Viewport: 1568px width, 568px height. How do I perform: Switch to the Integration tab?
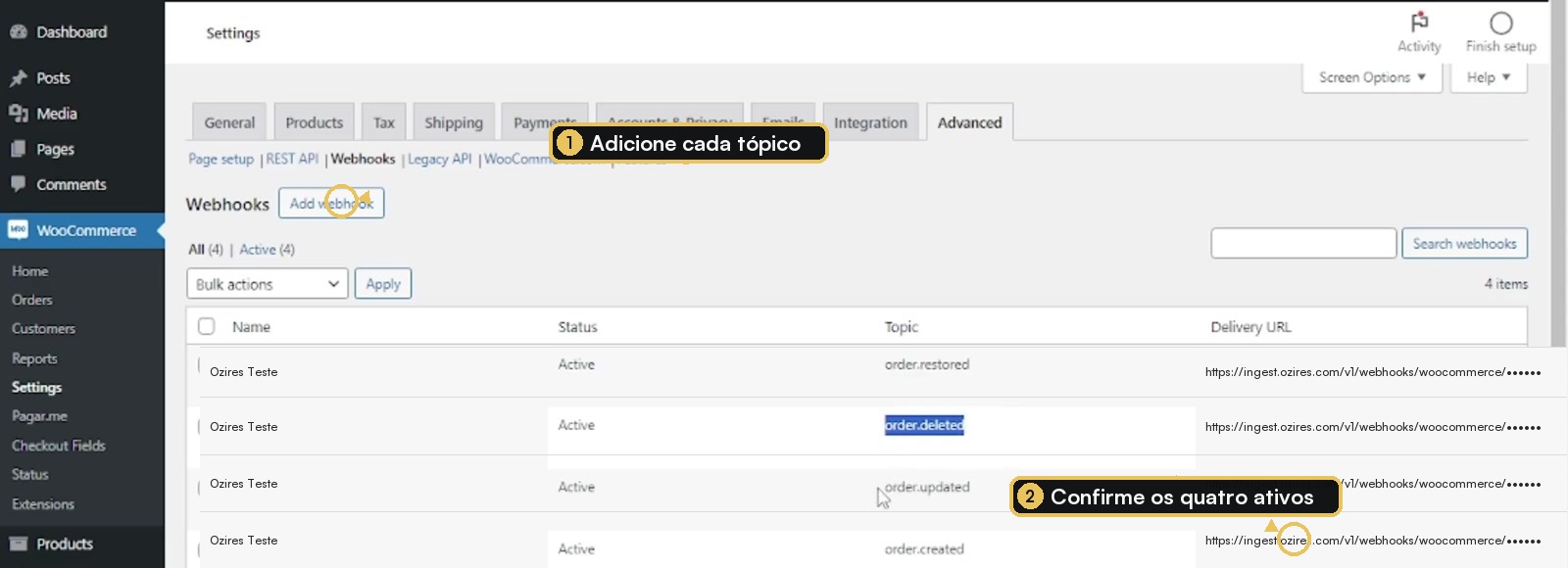click(870, 122)
